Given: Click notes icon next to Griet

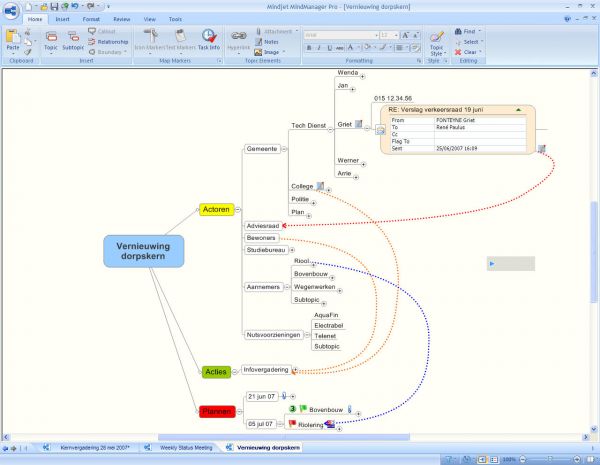Looking at the screenshot, I should click(359, 124).
